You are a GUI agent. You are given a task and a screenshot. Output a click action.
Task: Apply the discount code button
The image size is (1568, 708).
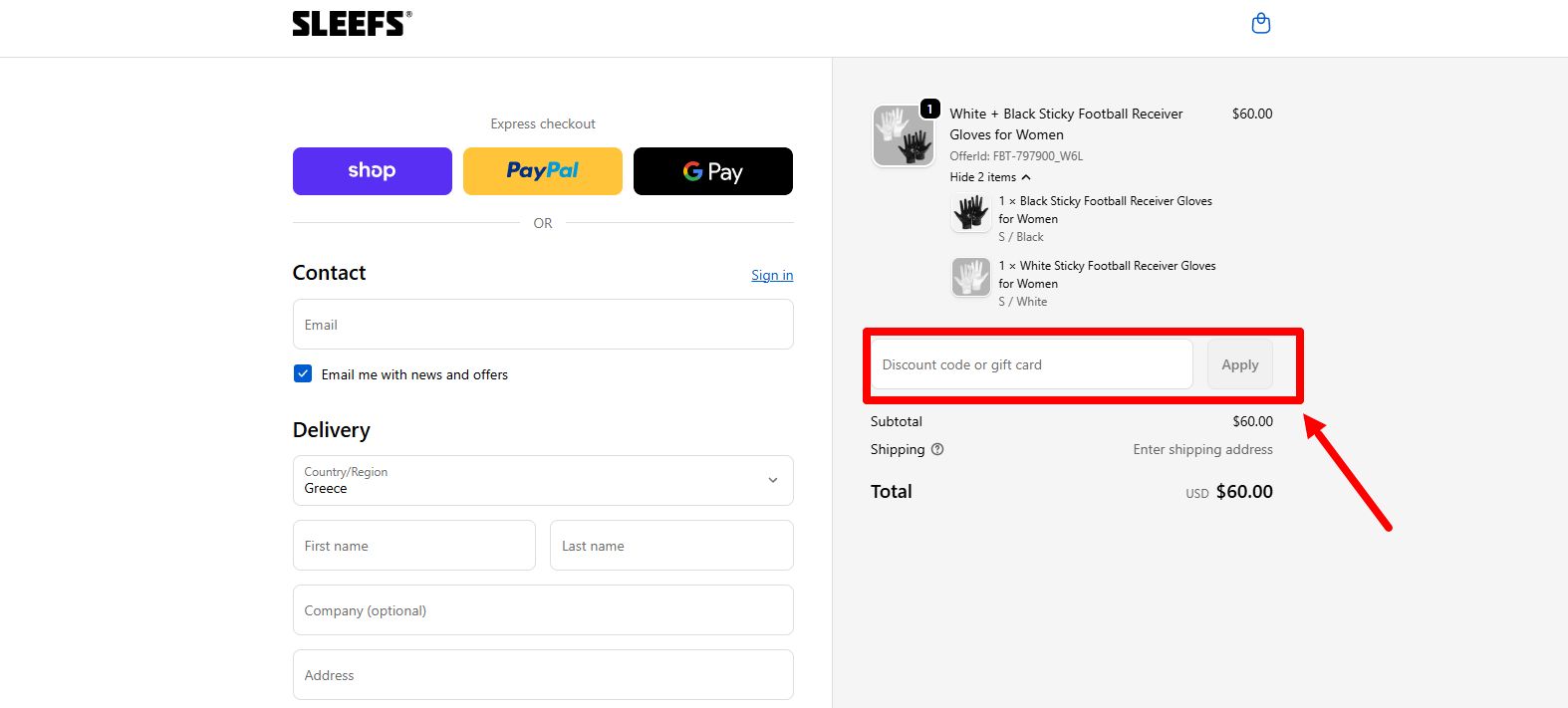tap(1240, 364)
